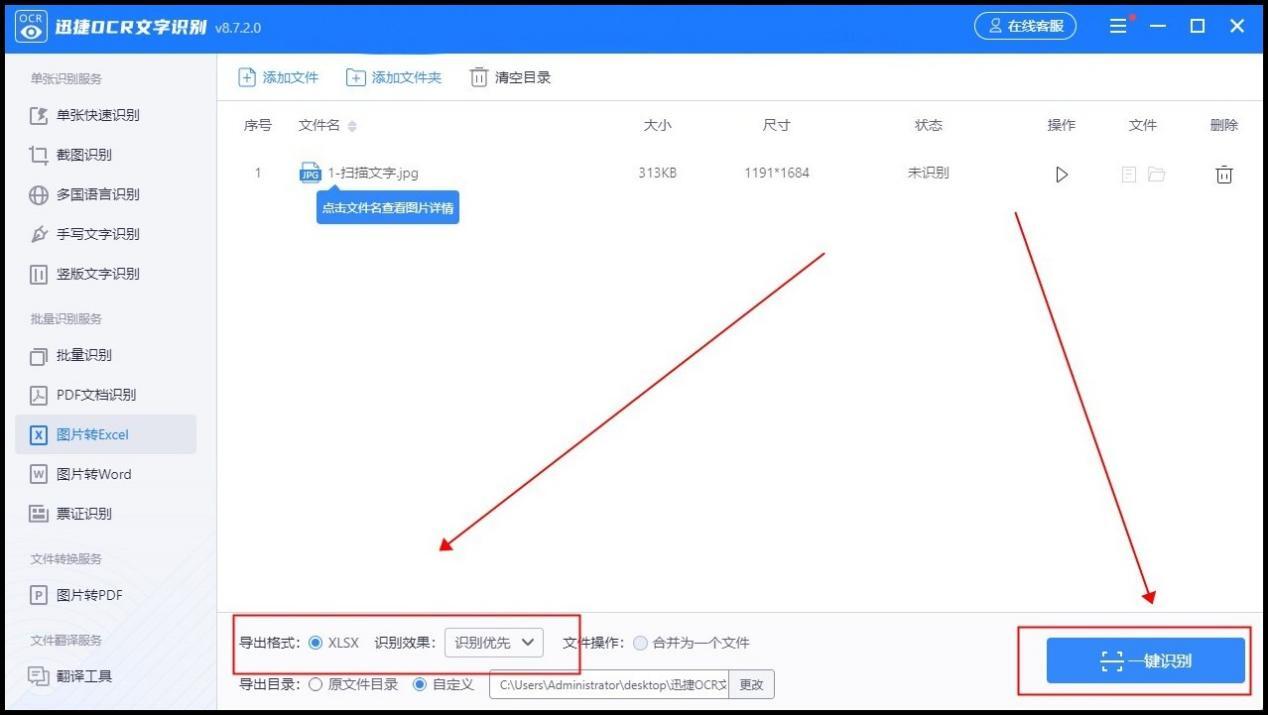1268x715 pixels.
Task: Click the 大小 column header
Action: click(x=657, y=125)
